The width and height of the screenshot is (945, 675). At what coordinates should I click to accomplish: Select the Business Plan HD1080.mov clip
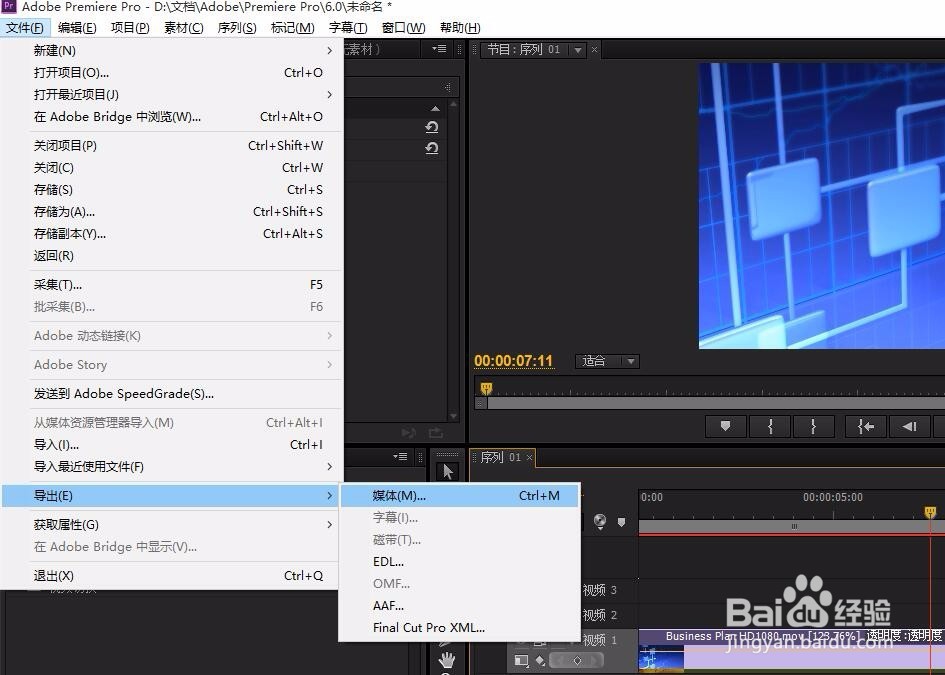[791, 650]
